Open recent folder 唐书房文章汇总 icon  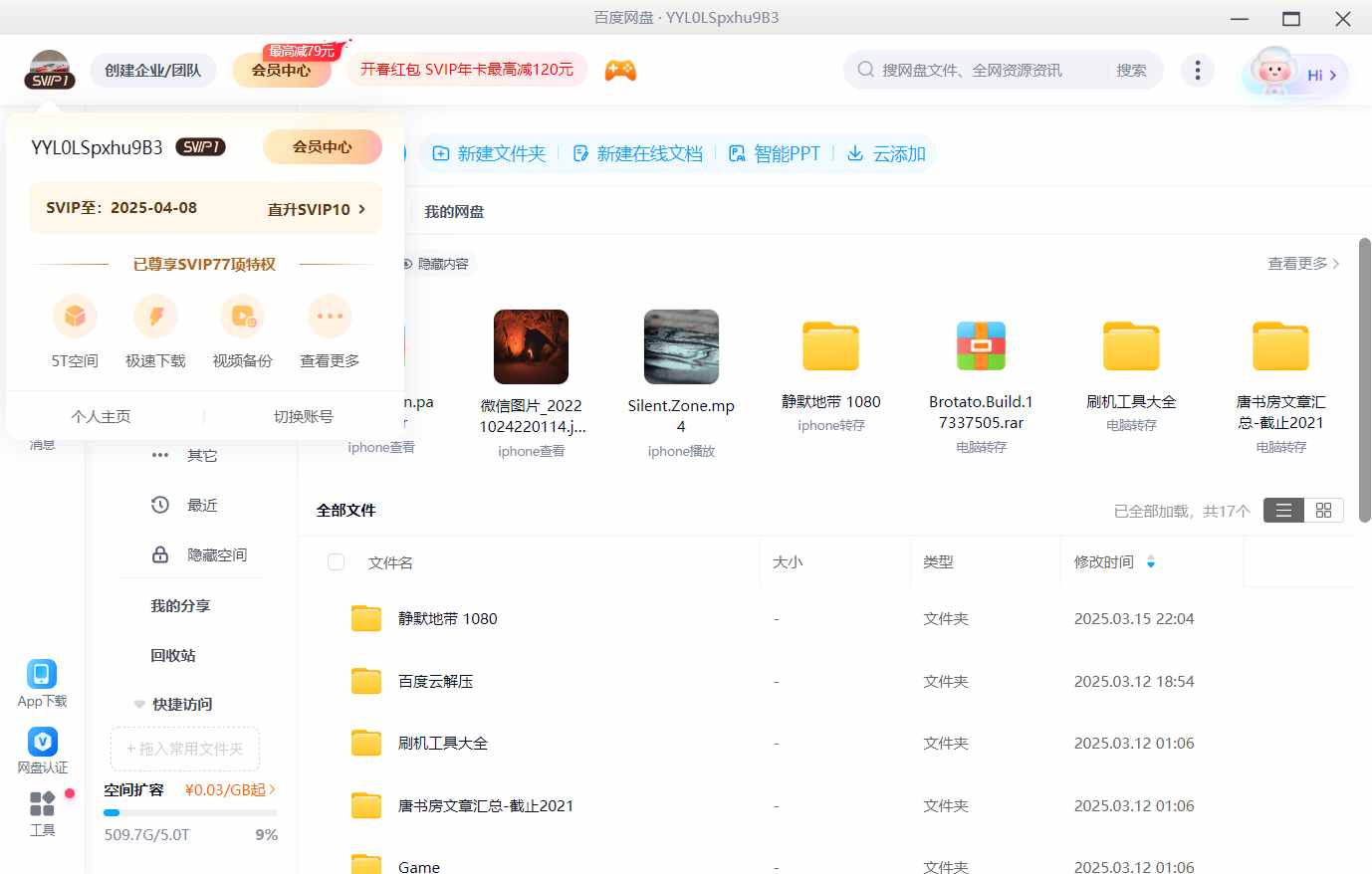point(1280,346)
